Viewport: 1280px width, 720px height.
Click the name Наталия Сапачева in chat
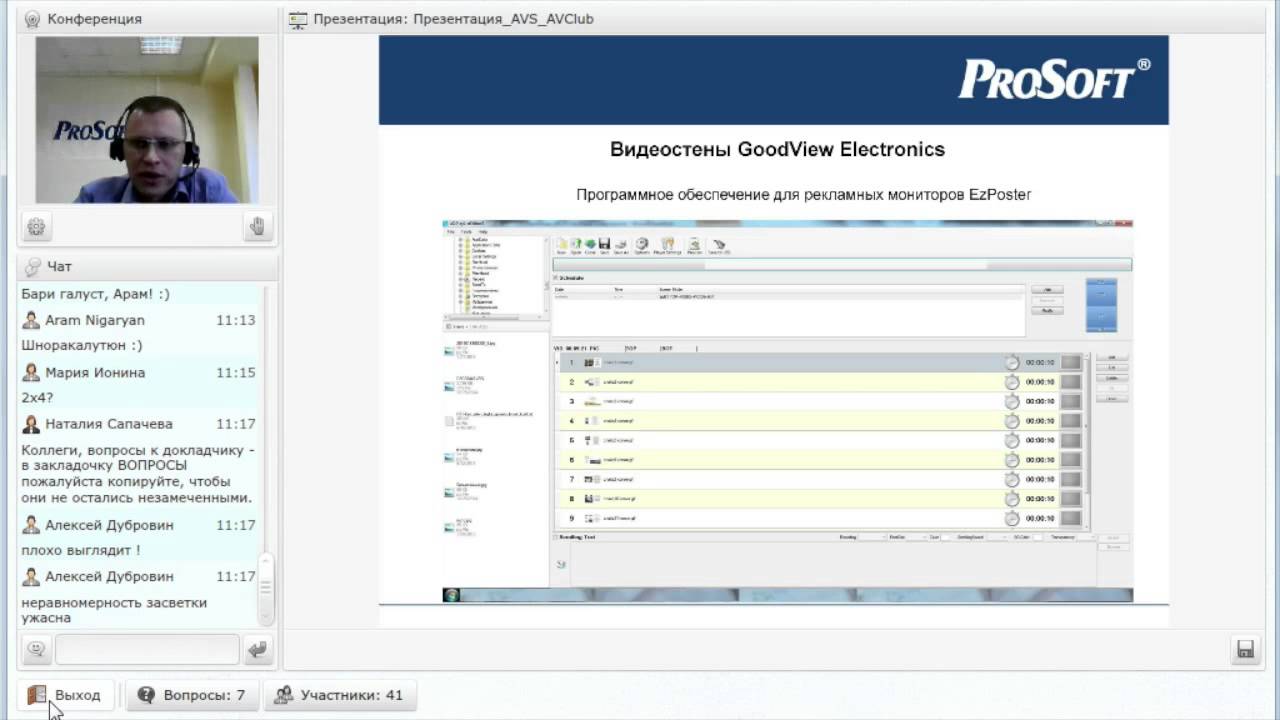click(109, 424)
